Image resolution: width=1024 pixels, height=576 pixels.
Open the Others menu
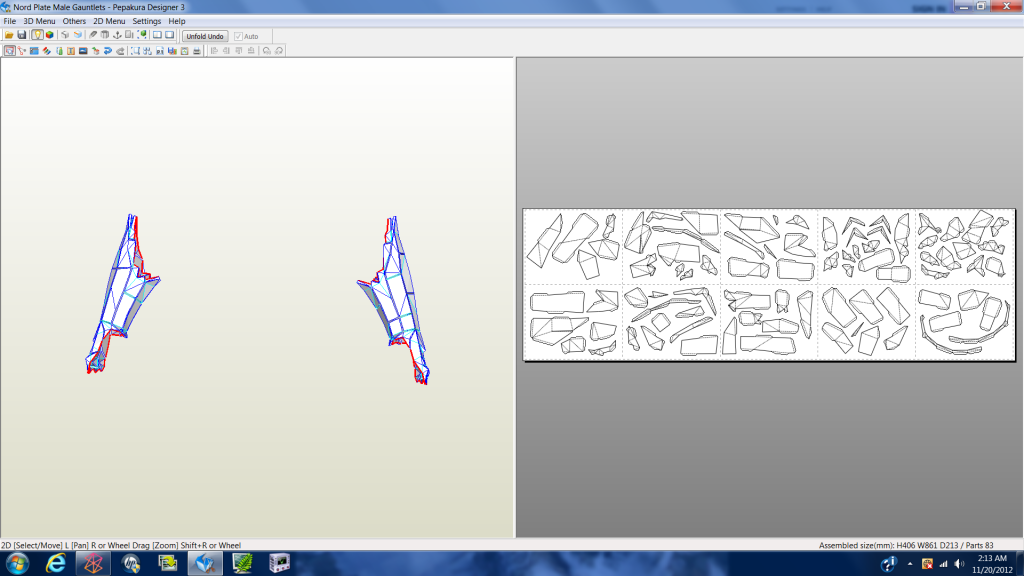(x=74, y=21)
